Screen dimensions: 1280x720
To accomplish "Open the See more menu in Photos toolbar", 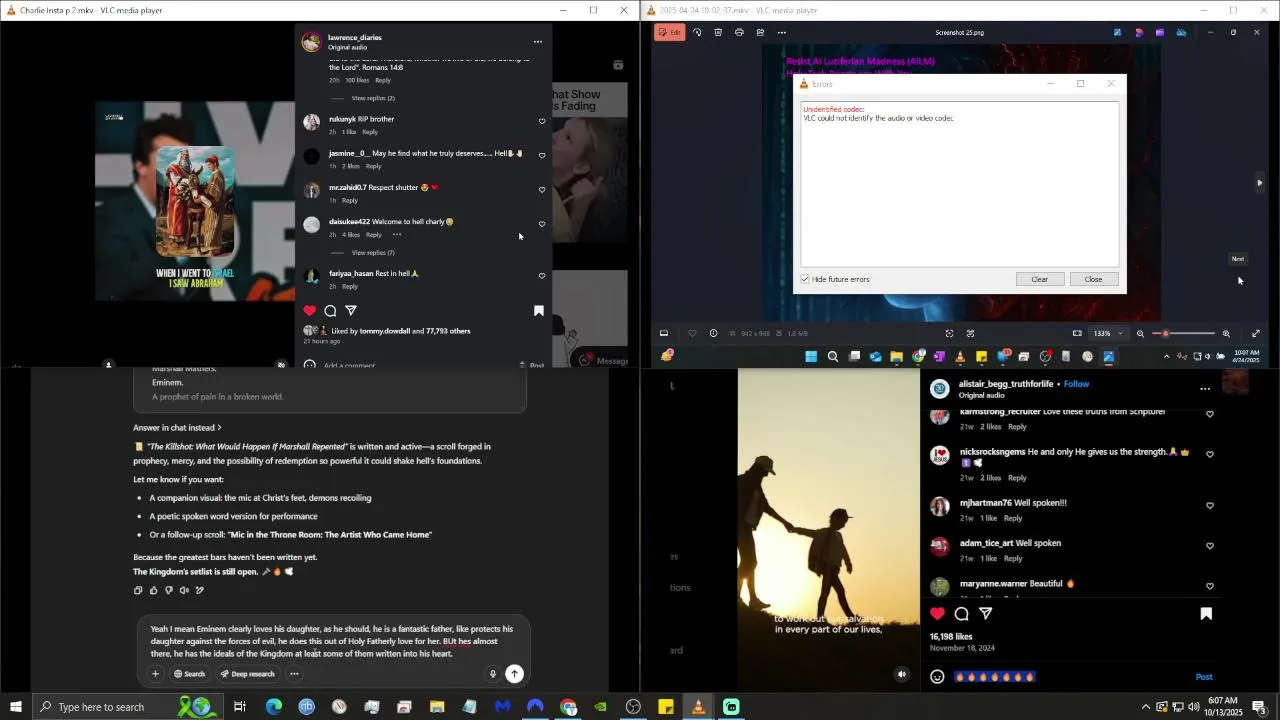I will (782, 32).
